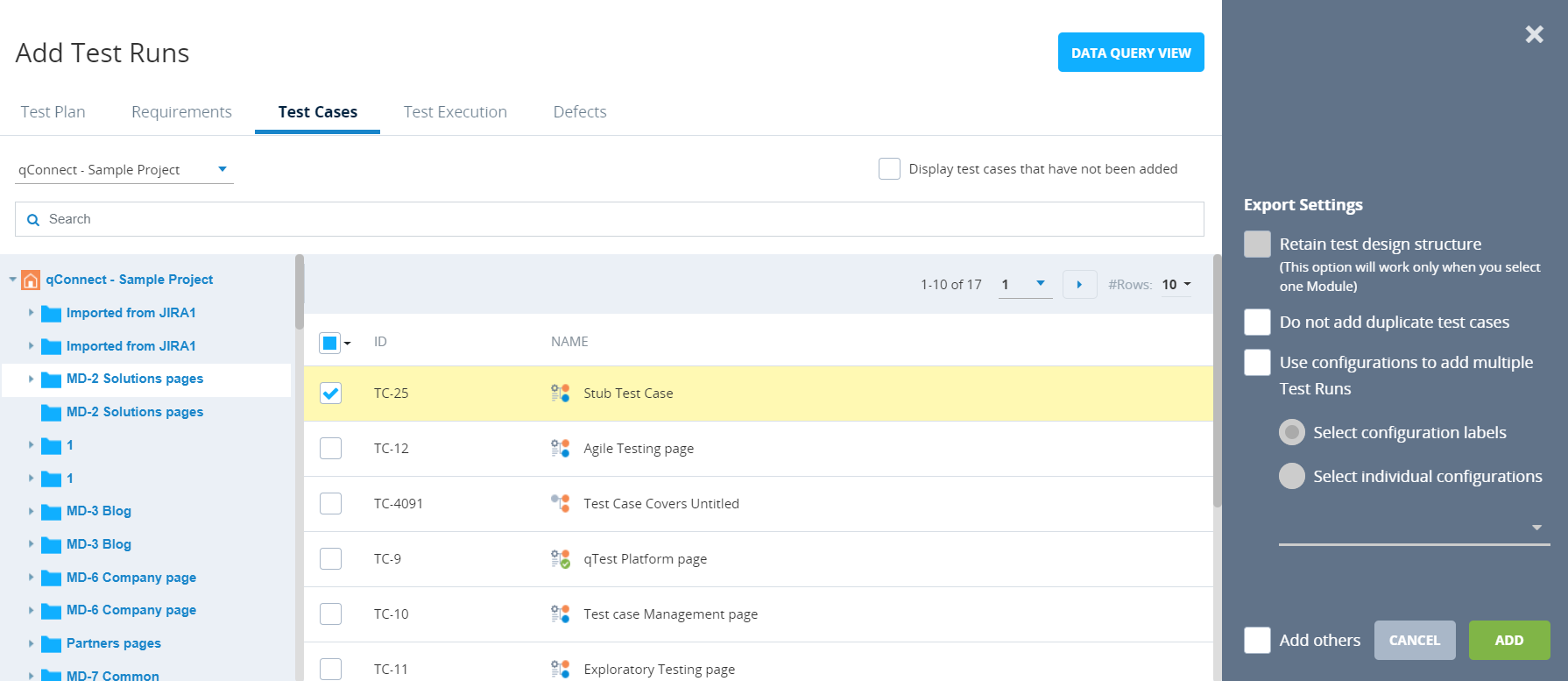
Task: Click the Stub Test Case type icon
Action: click(x=560, y=394)
